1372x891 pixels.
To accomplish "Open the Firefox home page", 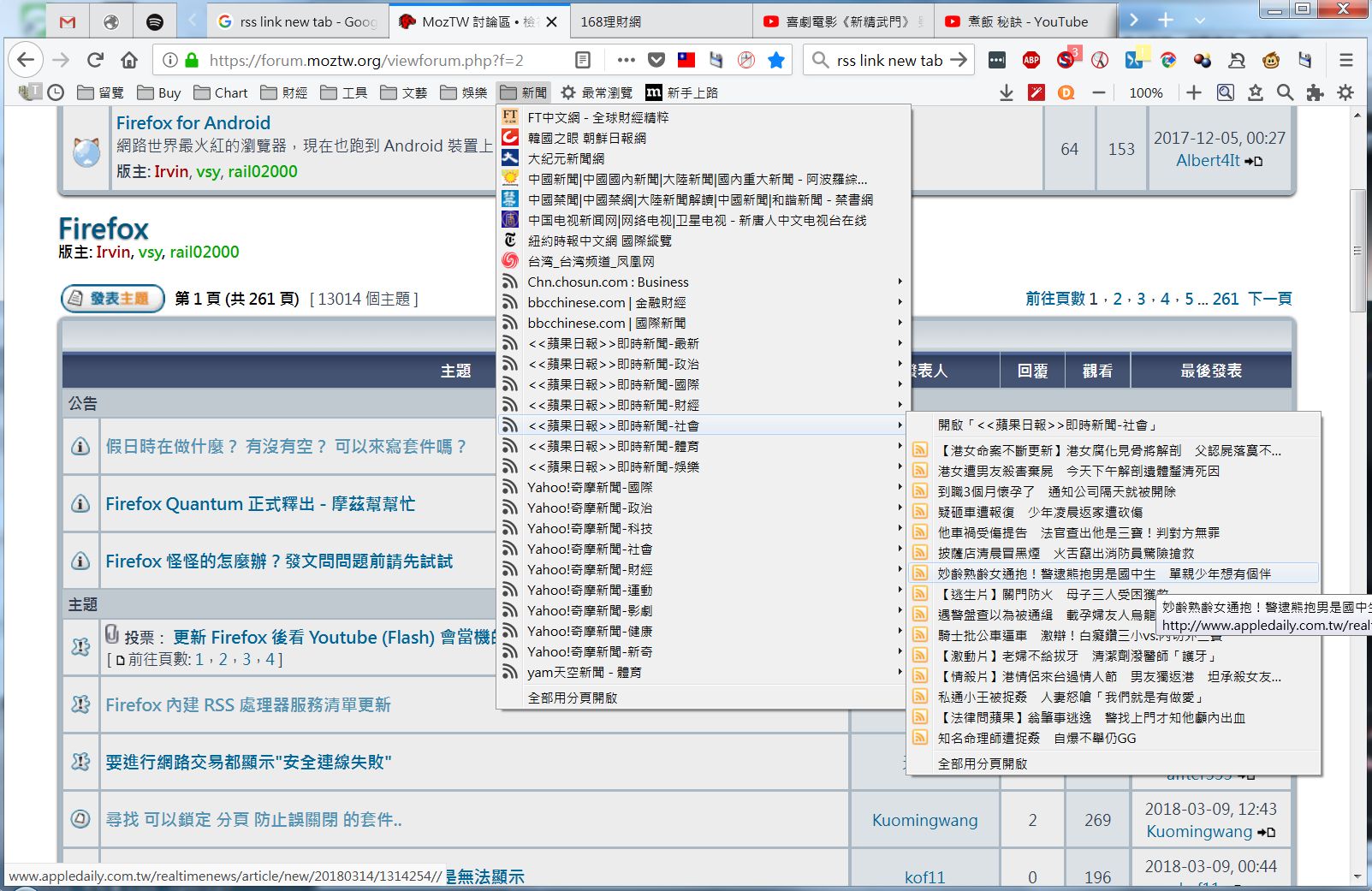I will [129, 60].
